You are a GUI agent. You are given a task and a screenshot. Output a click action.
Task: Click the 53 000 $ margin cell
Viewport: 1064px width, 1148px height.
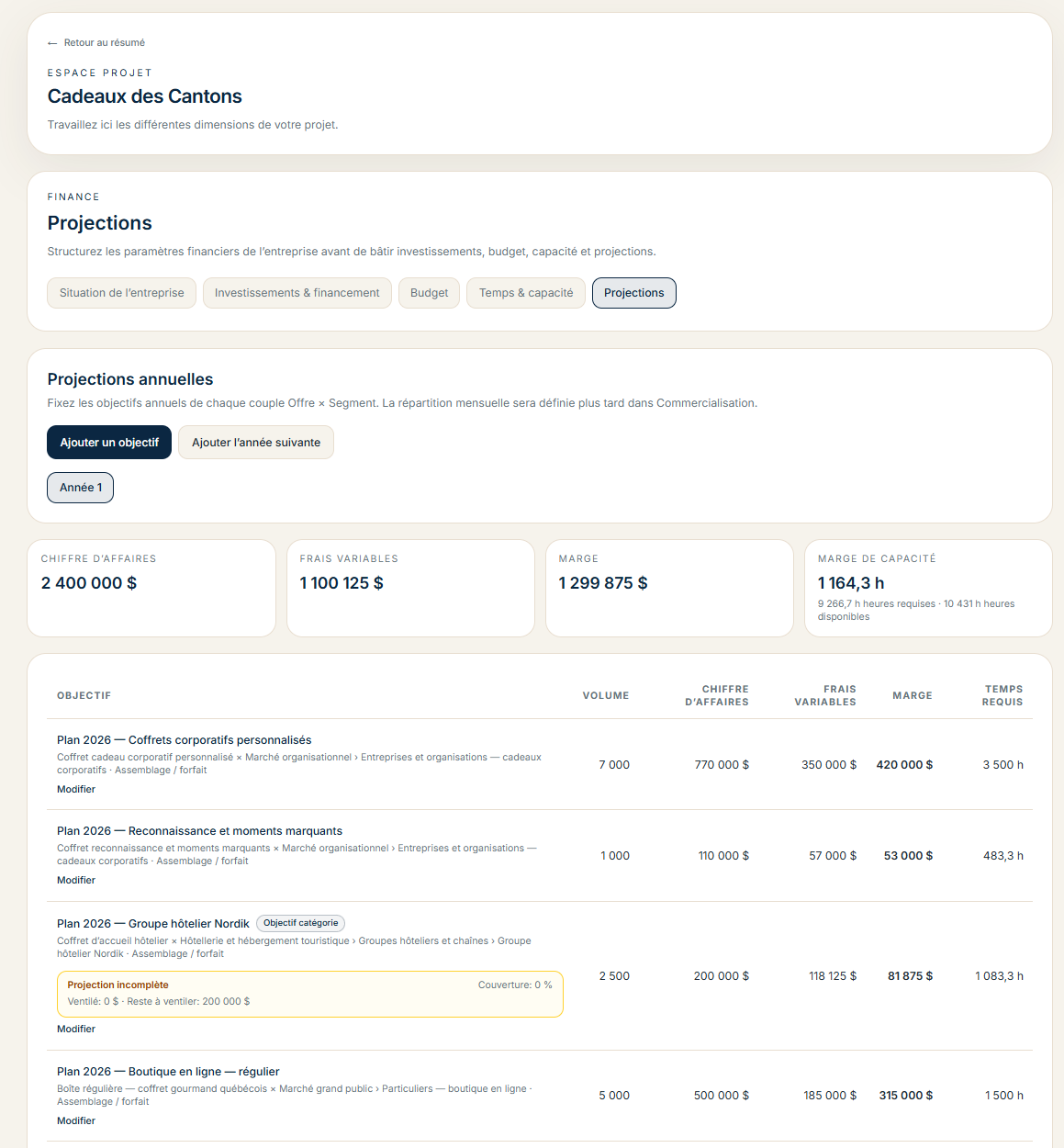[908, 856]
